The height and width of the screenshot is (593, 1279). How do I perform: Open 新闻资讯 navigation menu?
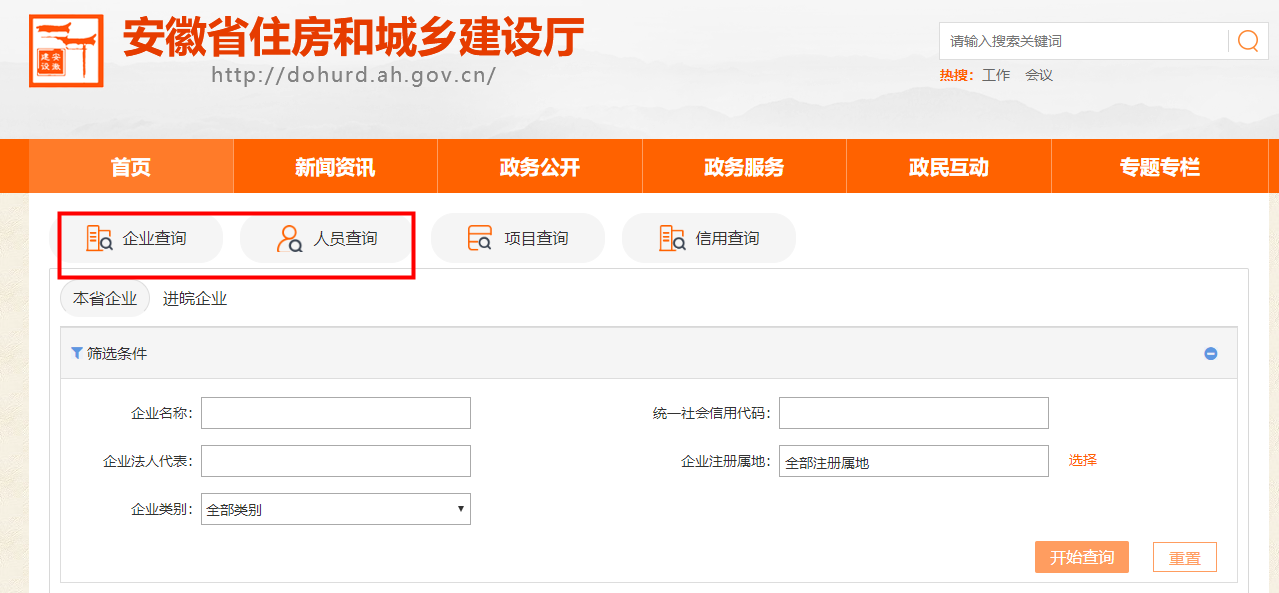(x=335, y=167)
